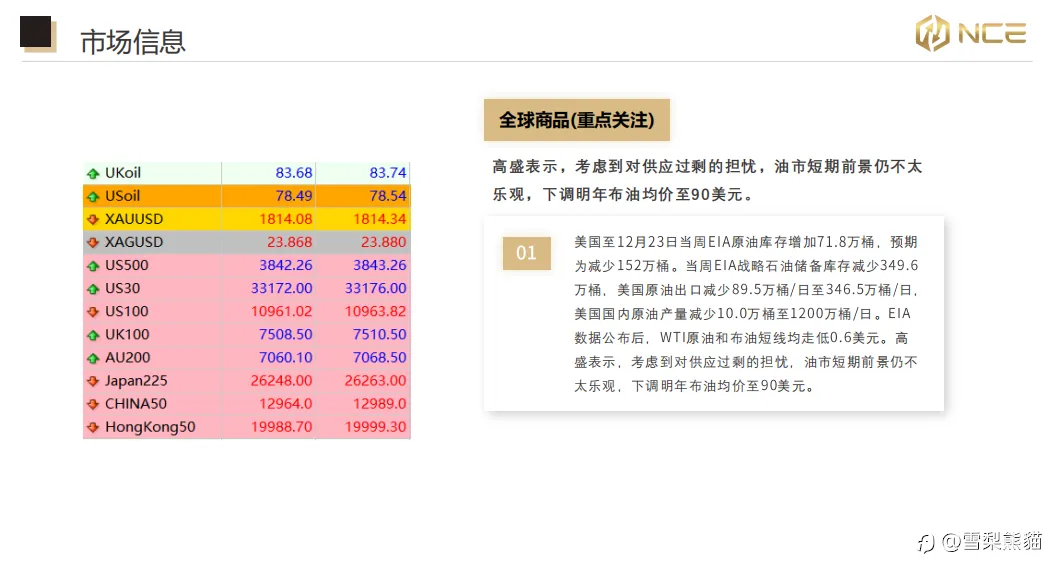1053x579 pixels.
Task: Click XAGUSD ask price 23.880
Action: (x=383, y=242)
